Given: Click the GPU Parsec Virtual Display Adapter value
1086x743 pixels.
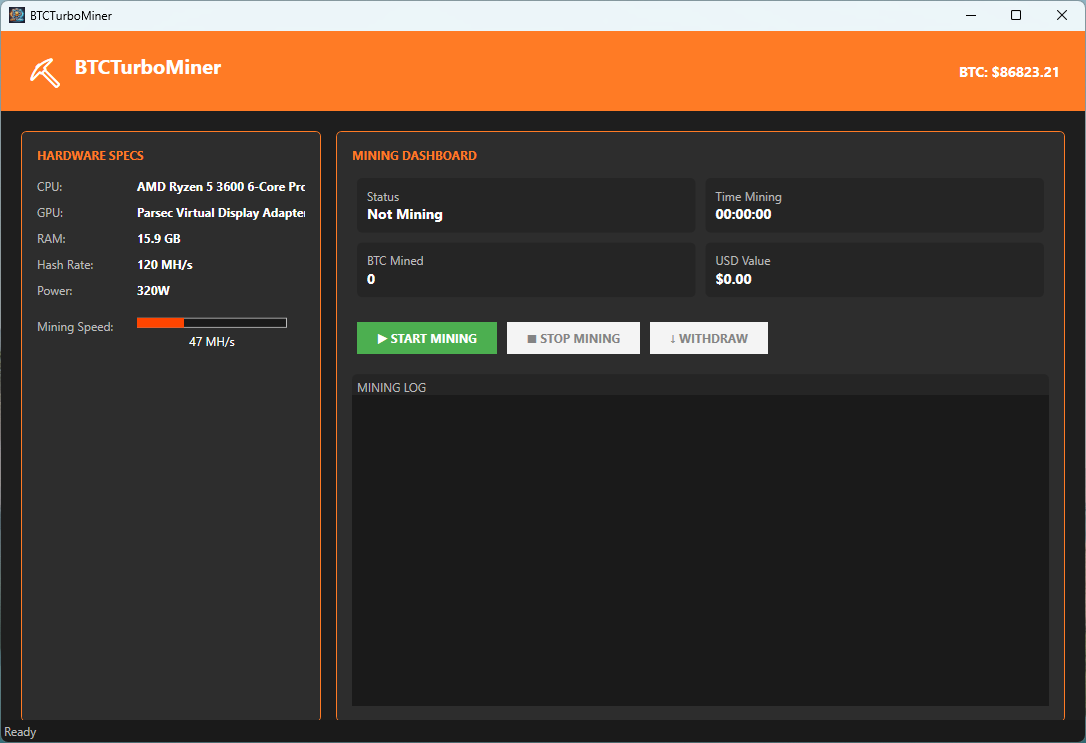Looking at the screenshot, I should (x=220, y=213).
